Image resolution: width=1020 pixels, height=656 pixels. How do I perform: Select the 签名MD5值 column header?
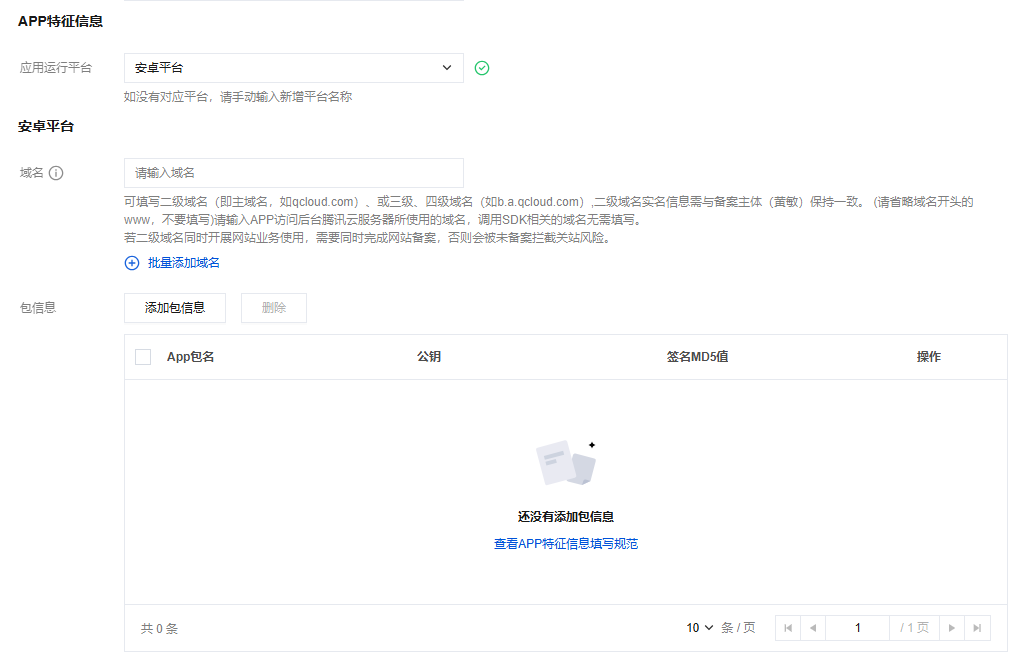[697, 357]
